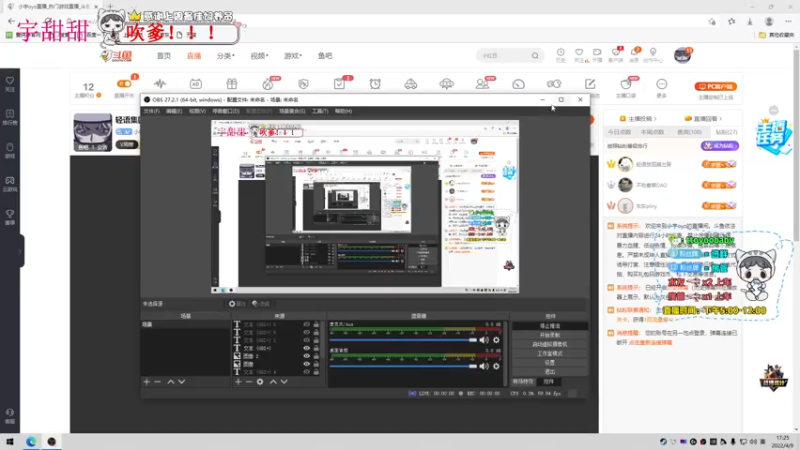Move scene up with arrow
Viewport: 800px width, 450px height.
pos(170,382)
